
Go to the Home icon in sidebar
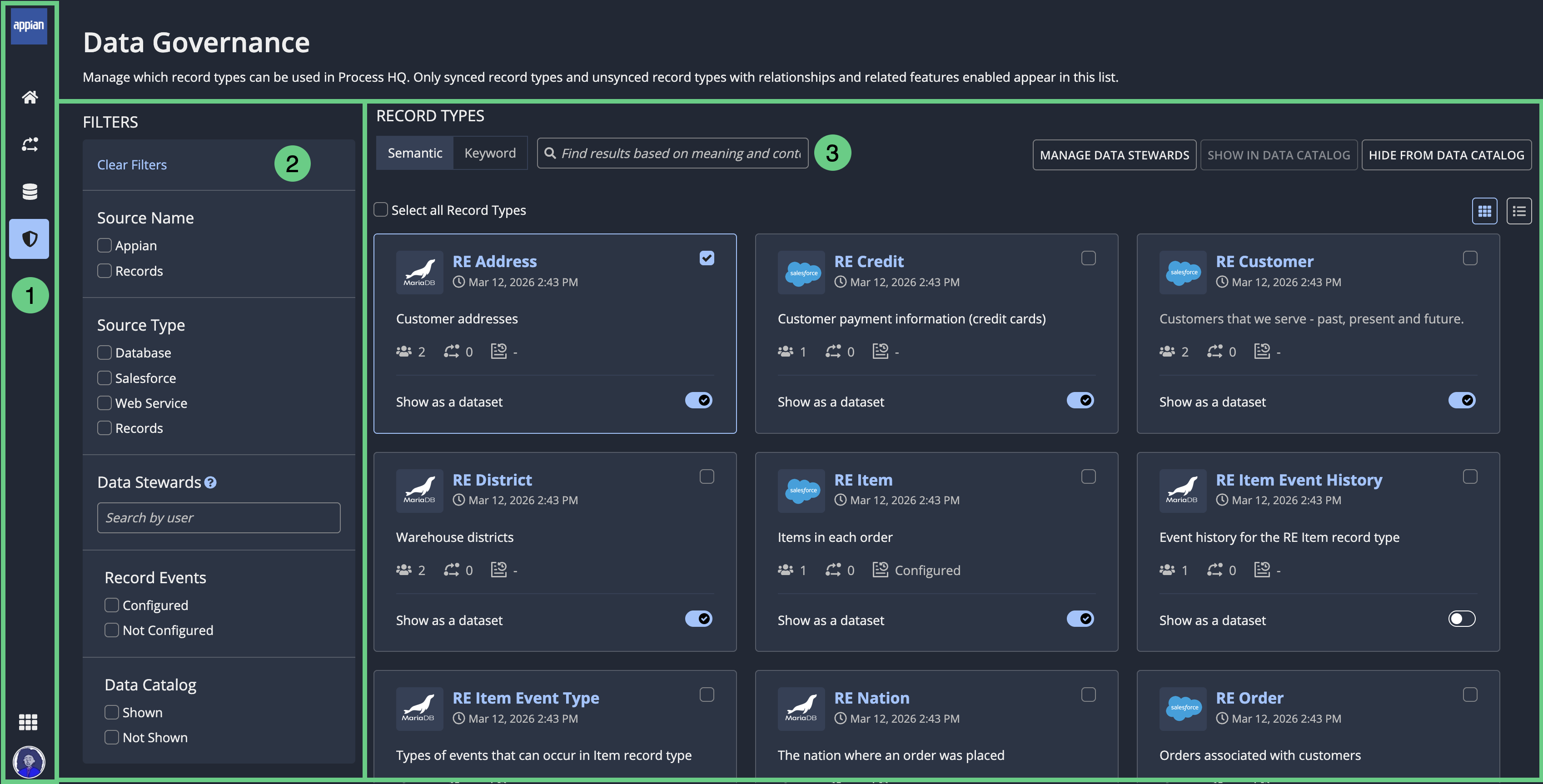click(x=30, y=97)
